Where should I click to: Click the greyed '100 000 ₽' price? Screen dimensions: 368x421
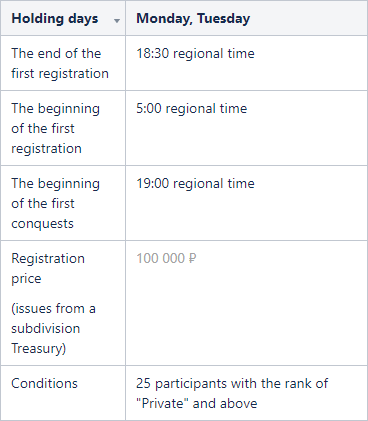click(x=166, y=258)
